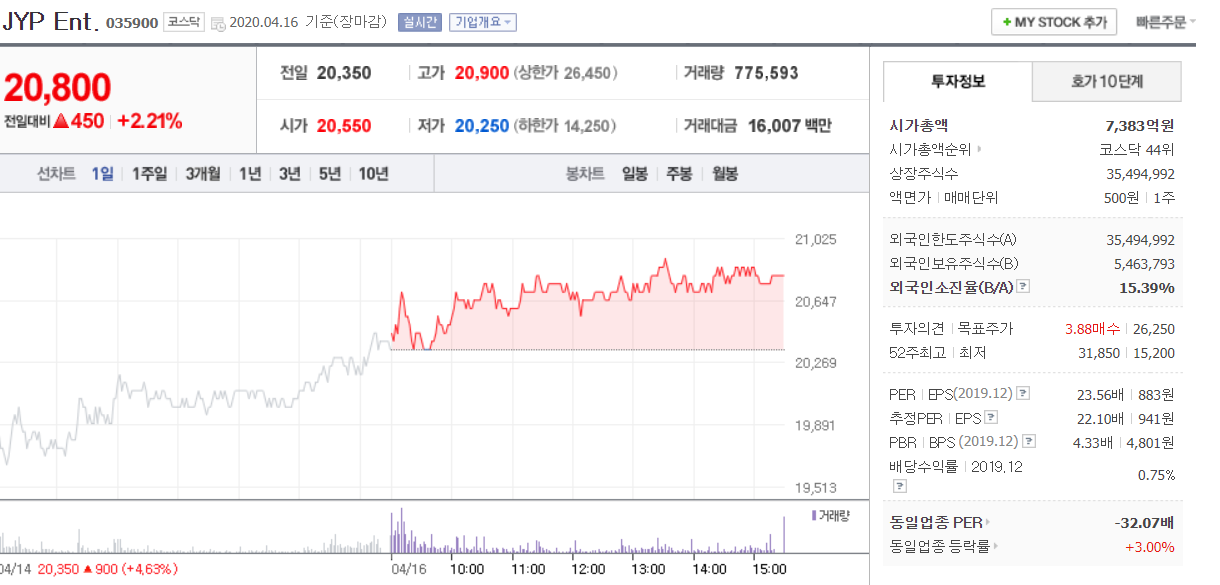Add stock with MY STOCK 추가 button
Image resolution: width=1220 pixels, height=585 pixels.
[1054, 22]
